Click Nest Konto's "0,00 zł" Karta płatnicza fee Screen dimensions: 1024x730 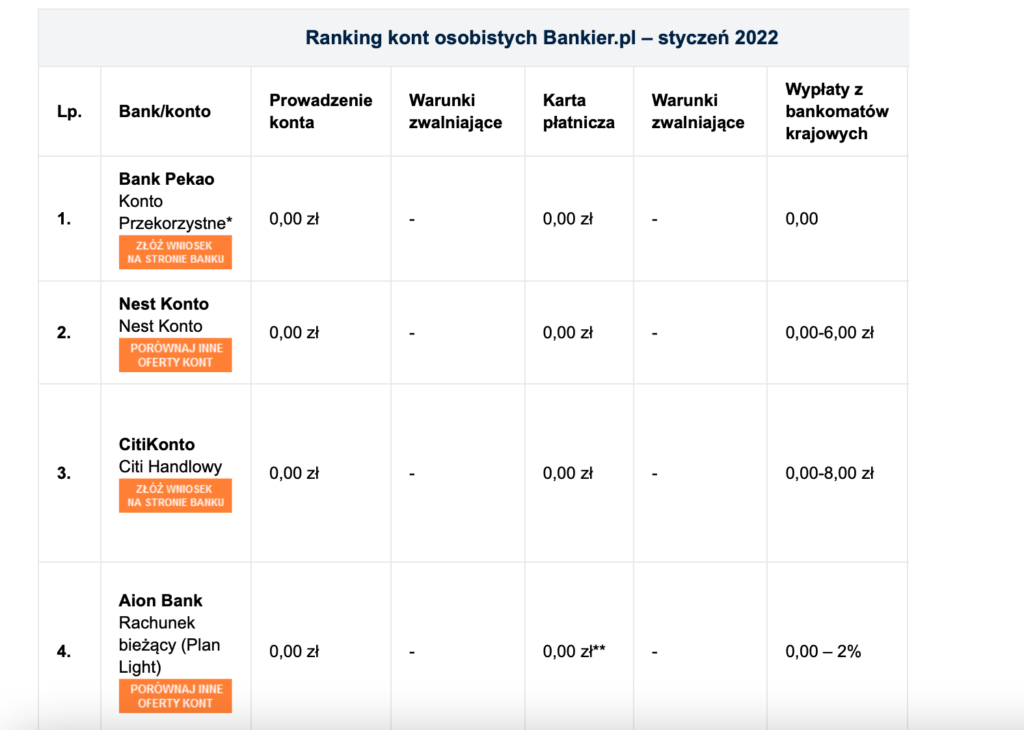(568, 333)
